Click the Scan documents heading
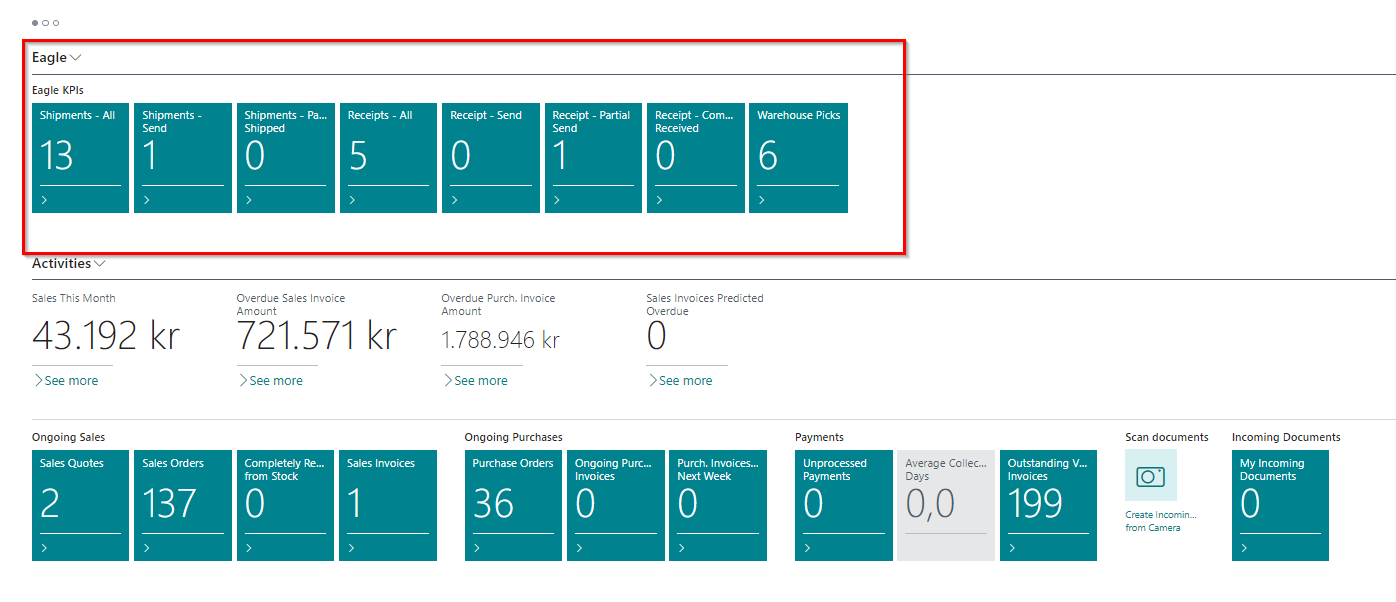This screenshot has width=1396, height=602. point(1166,437)
